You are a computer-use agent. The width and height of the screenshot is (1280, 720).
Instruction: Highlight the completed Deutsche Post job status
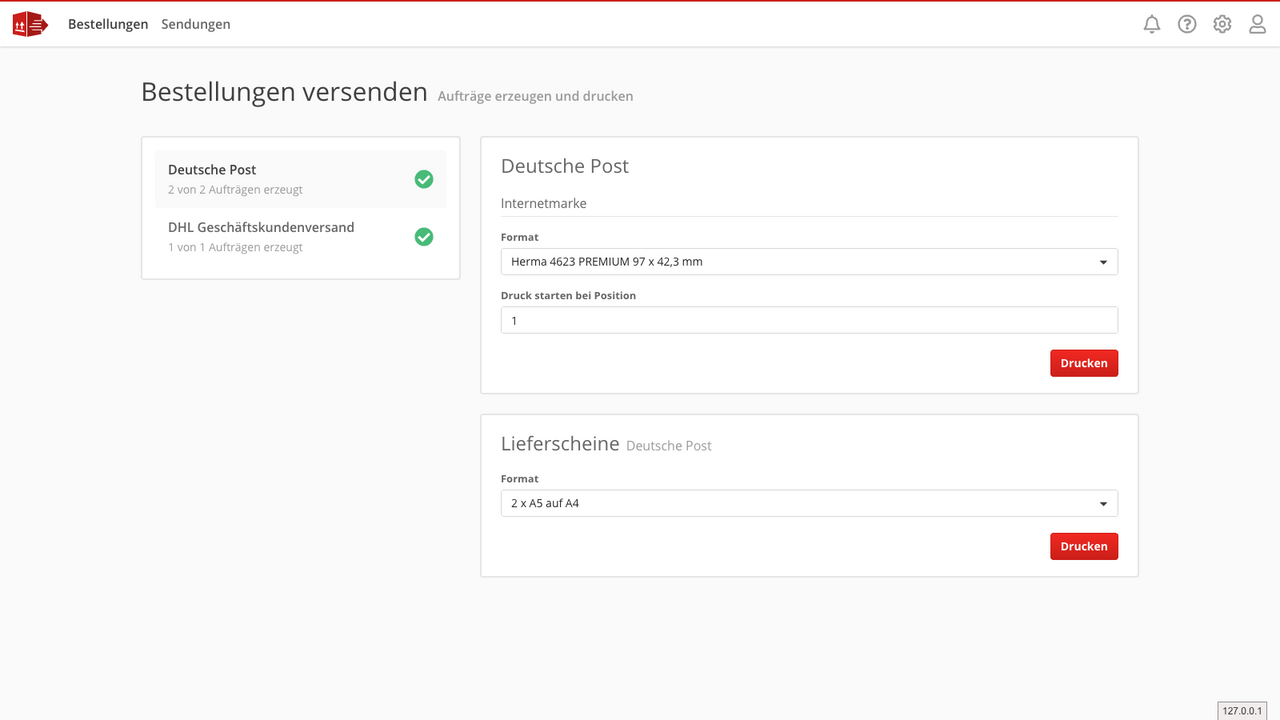tap(234, 189)
